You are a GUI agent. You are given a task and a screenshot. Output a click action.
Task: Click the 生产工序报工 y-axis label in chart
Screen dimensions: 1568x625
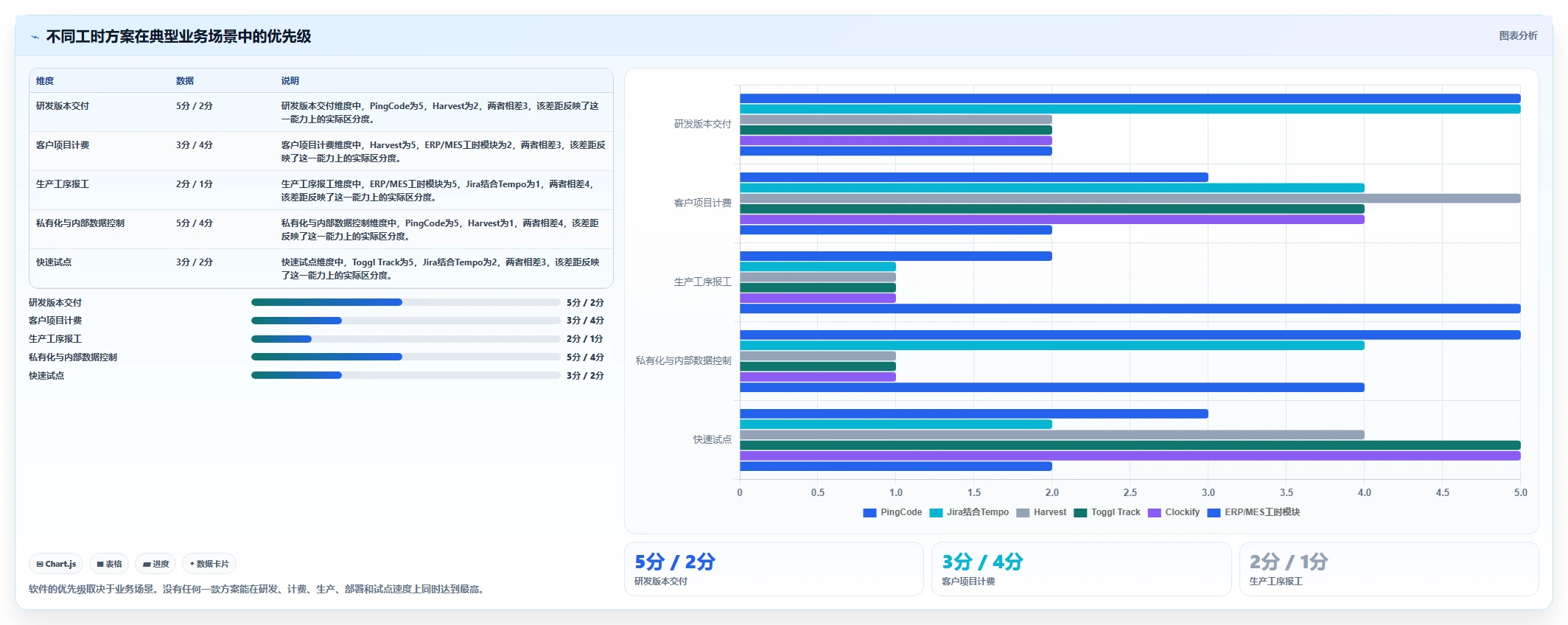click(703, 282)
